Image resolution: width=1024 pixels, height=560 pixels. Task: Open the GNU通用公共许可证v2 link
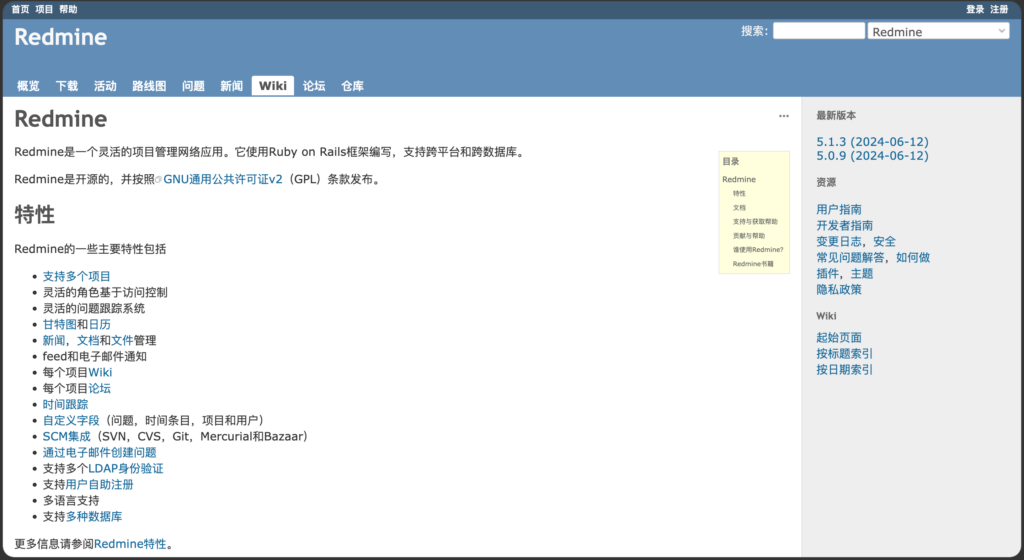pyautogui.click(x=223, y=179)
